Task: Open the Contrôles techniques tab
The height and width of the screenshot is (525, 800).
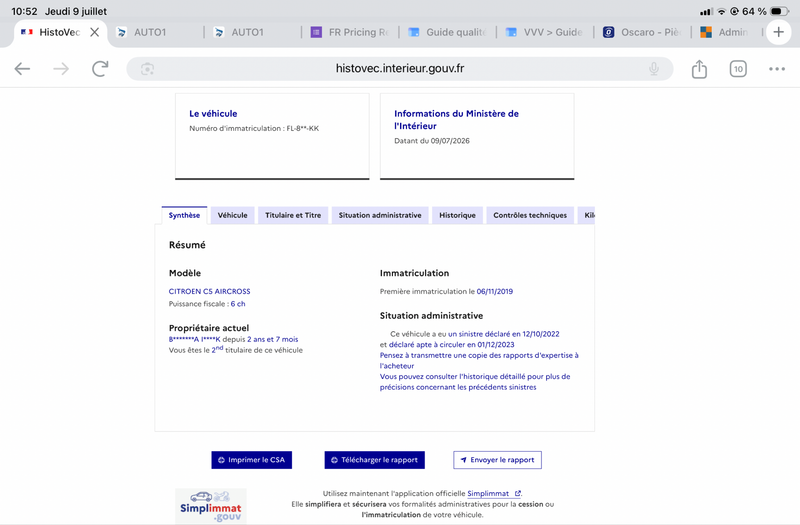Action: pos(530,215)
